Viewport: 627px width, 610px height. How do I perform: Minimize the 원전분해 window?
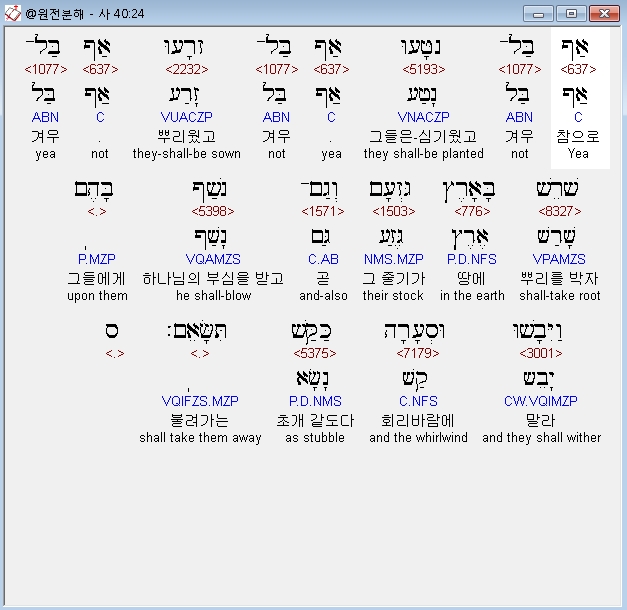point(538,14)
